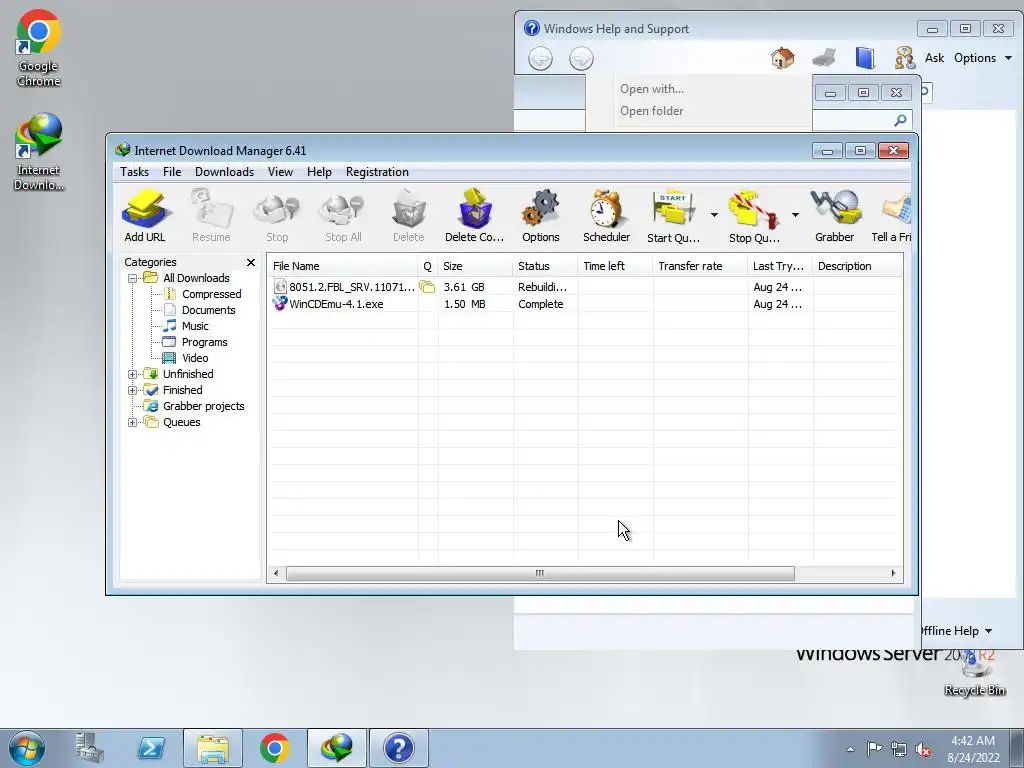Click the Stop Queue icon
Screen dimensions: 1024x768
pyautogui.click(x=754, y=216)
